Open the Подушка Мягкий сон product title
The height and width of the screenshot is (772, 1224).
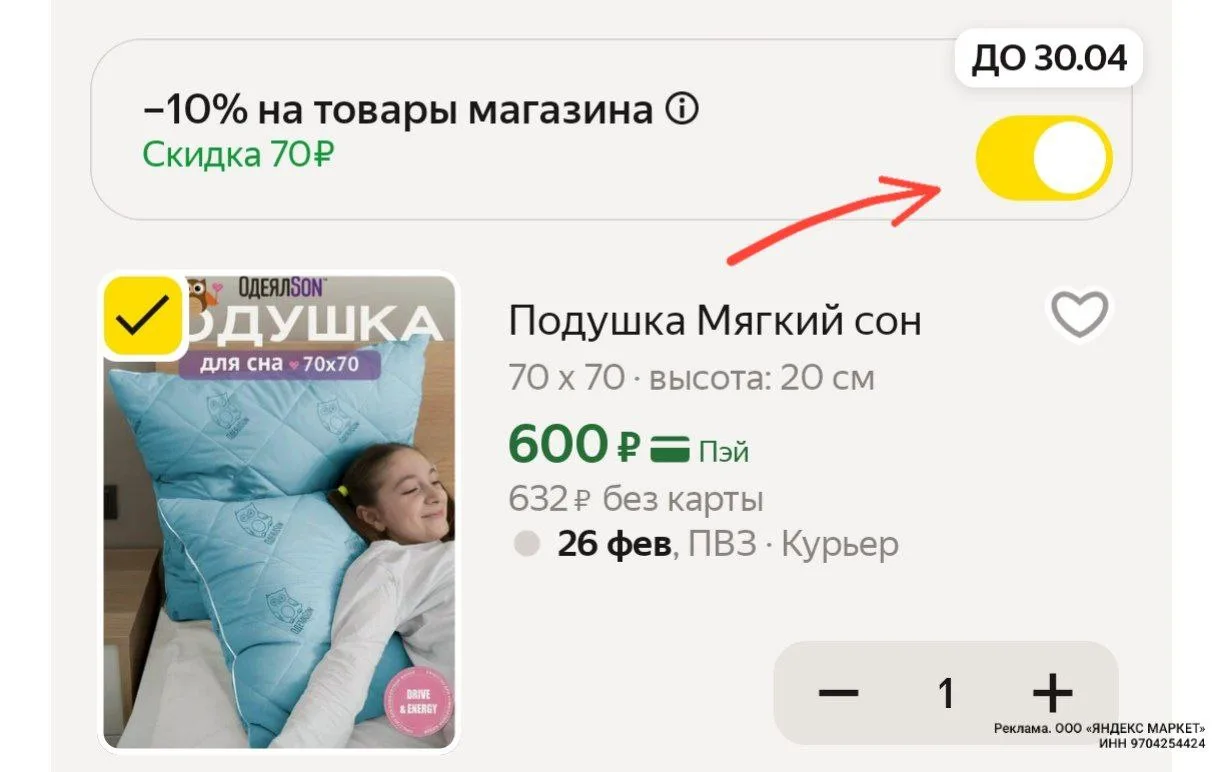pos(715,321)
